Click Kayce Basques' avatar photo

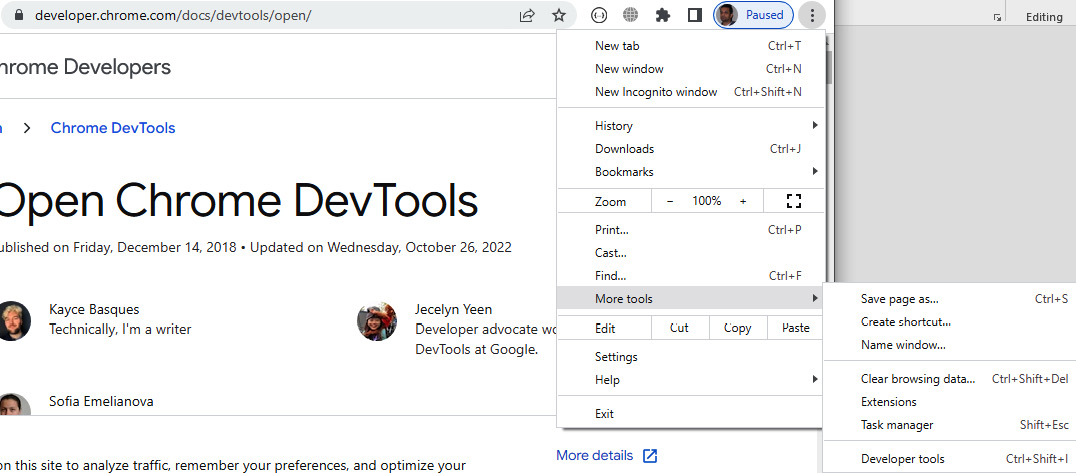pyautogui.click(x=12, y=321)
